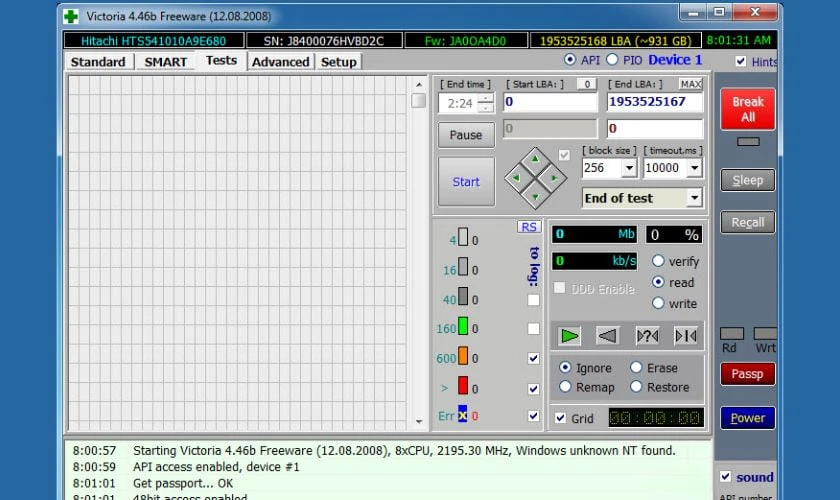Click the End time spinner arrows

pyautogui.click(x=485, y=103)
